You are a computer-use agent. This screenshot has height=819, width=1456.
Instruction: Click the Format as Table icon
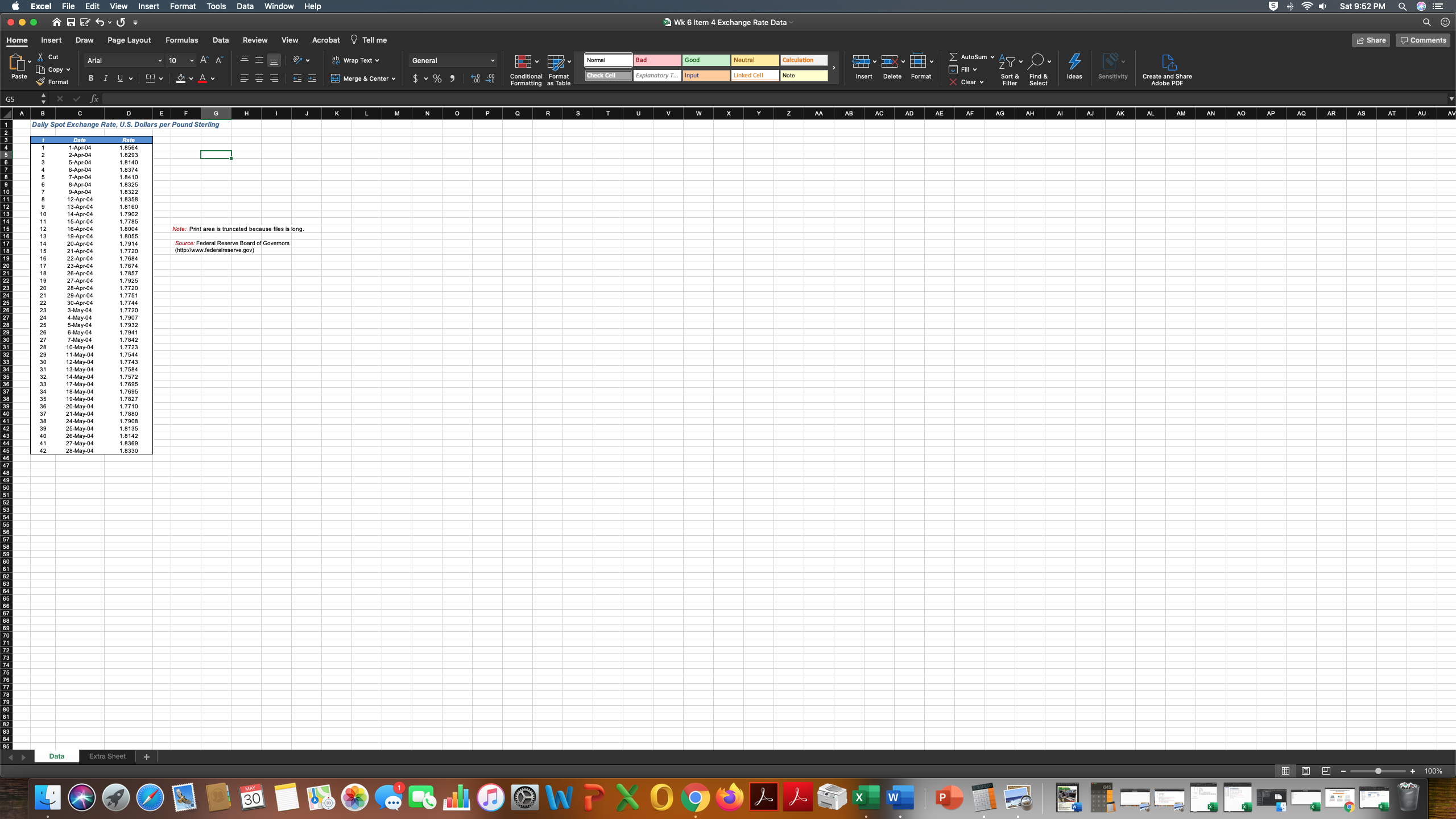click(x=555, y=61)
